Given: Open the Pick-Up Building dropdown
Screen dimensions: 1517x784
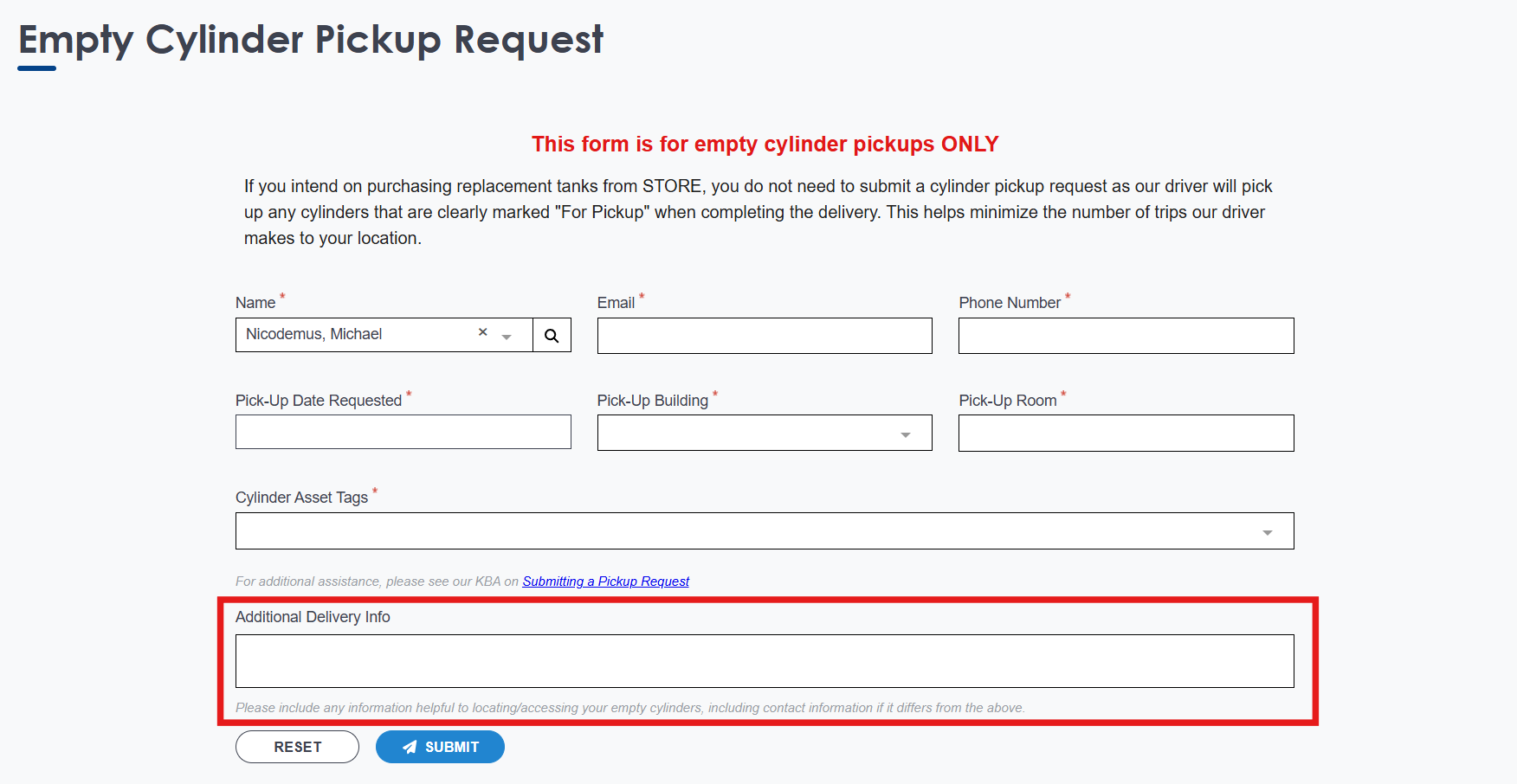Looking at the screenshot, I should [x=764, y=434].
